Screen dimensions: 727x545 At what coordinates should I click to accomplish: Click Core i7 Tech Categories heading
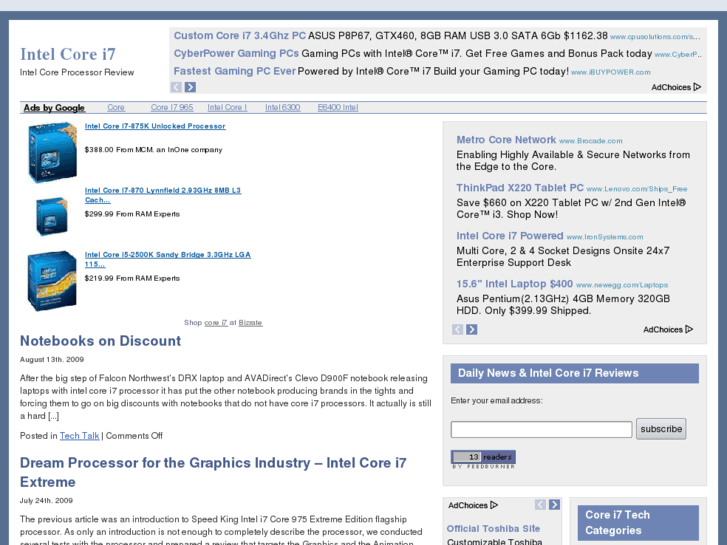[x=638, y=523]
